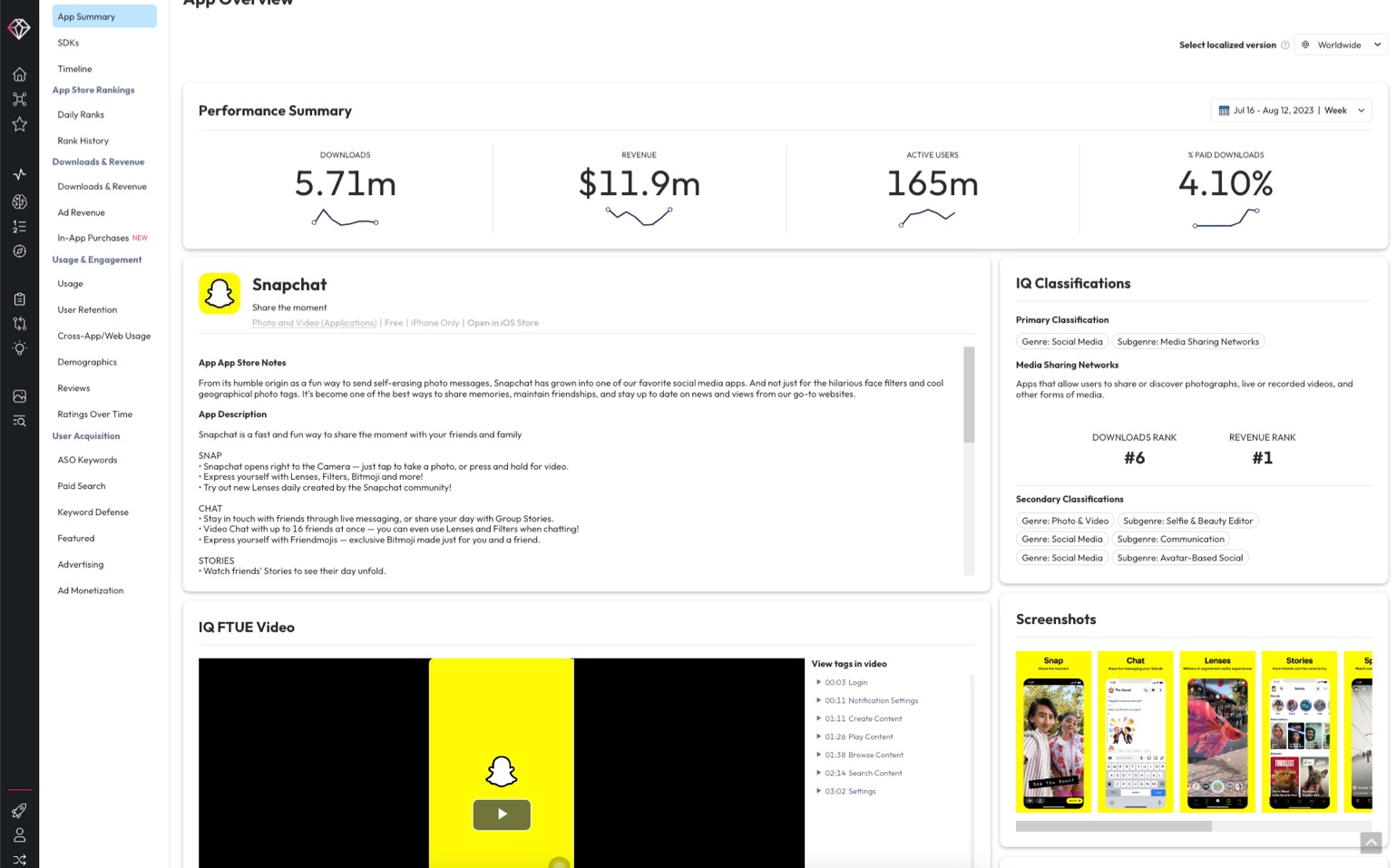Click the lightbulb insights icon
Screen dimensions: 1397x868
point(19,349)
